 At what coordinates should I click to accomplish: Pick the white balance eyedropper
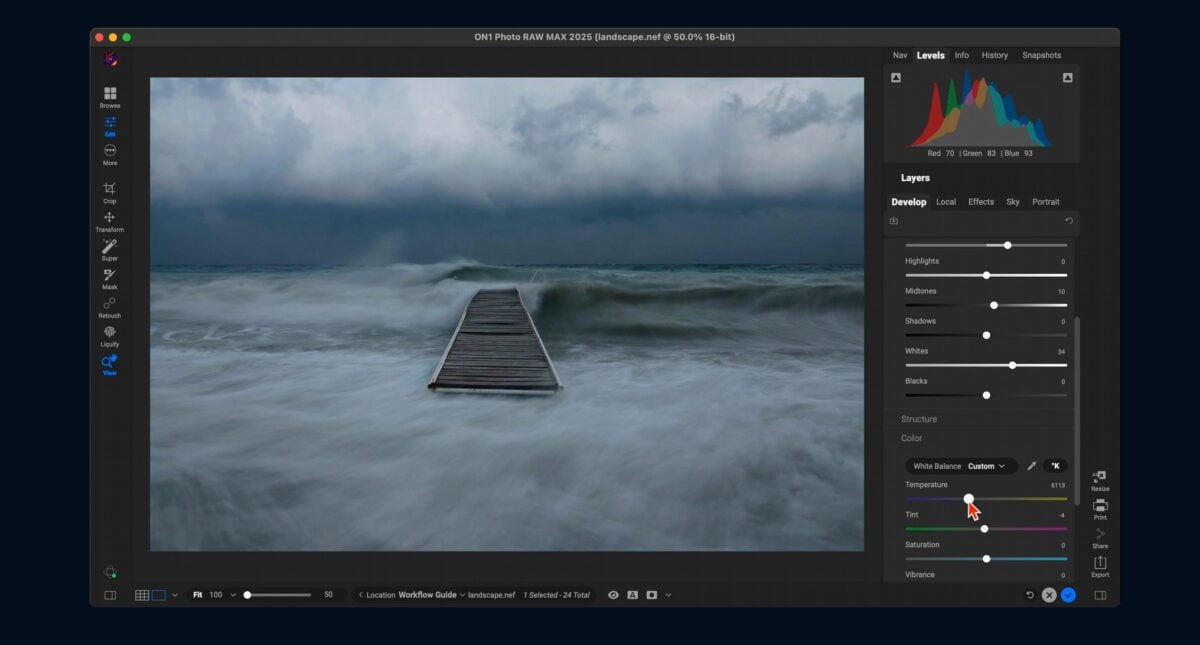(1031, 466)
